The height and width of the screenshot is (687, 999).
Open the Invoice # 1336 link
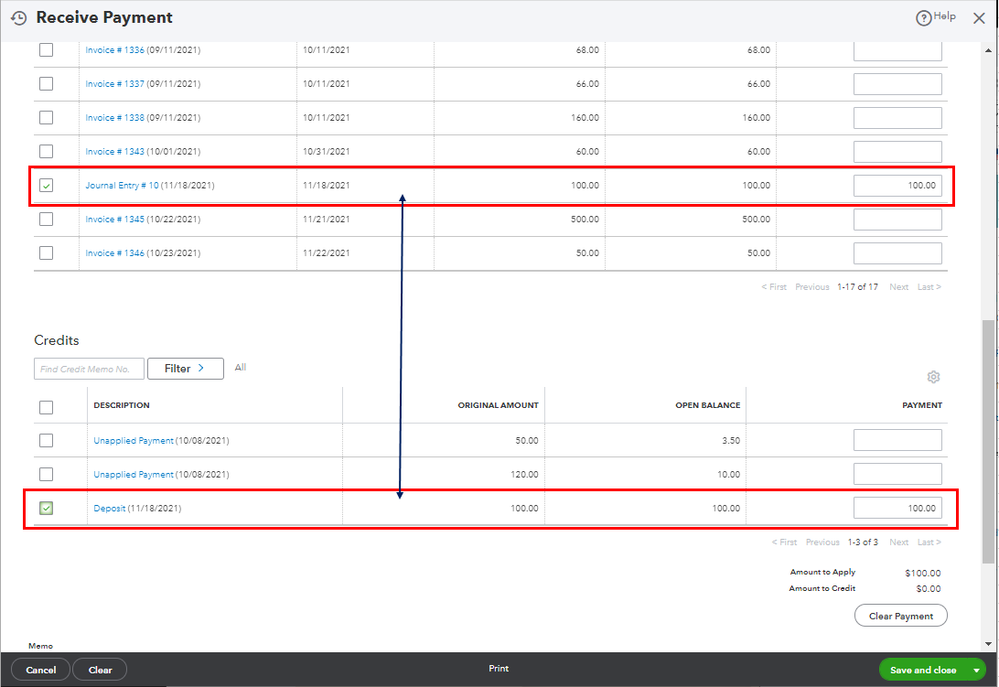click(x=115, y=50)
